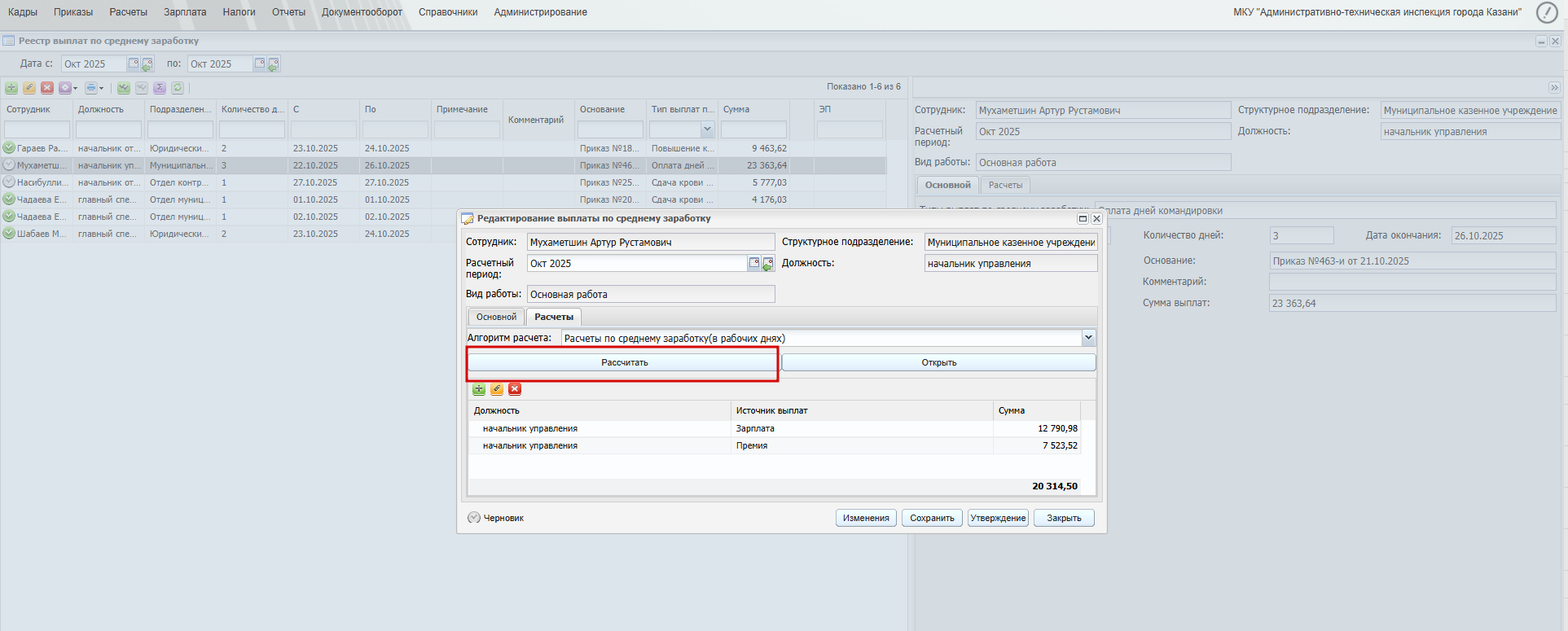This screenshot has width=1568, height=631.
Task: Click the red delete icon above dialog table
Action: click(x=515, y=389)
